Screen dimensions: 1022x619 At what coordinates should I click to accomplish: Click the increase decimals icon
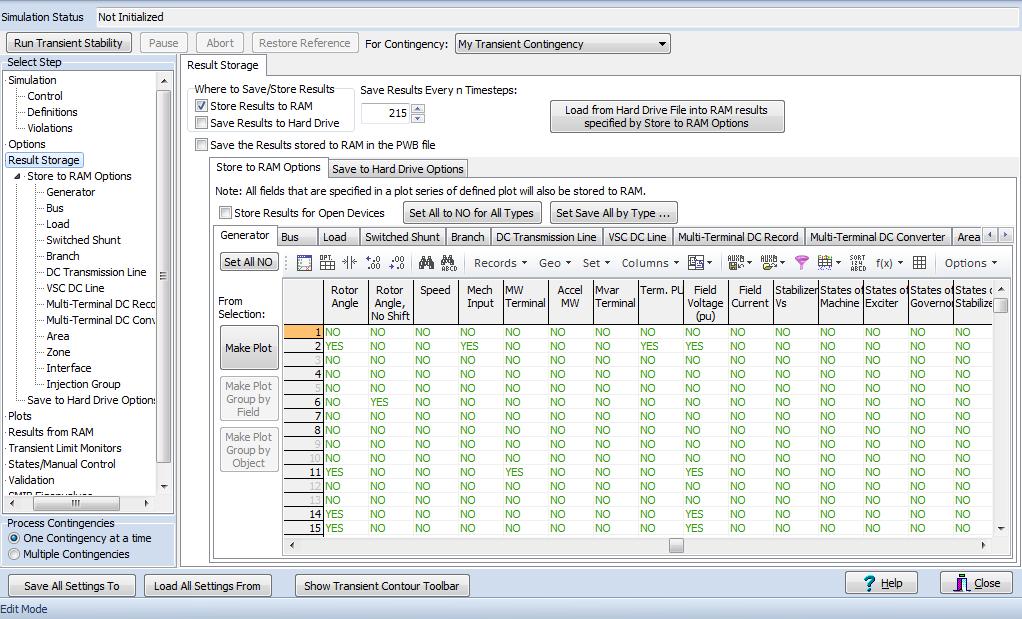(x=373, y=263)
